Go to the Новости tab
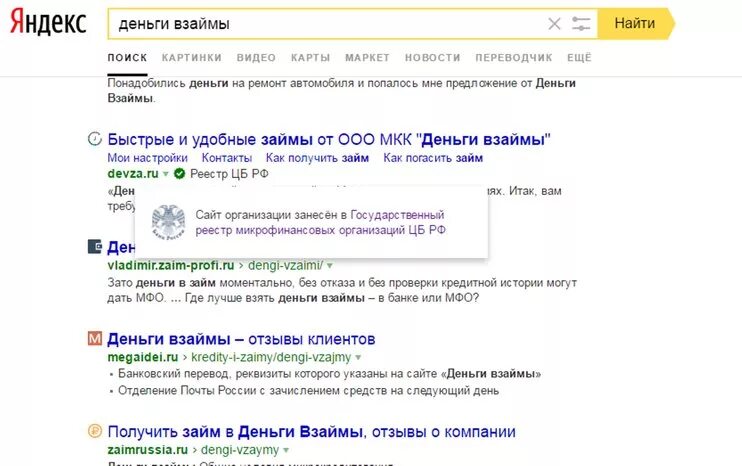The width and height of the screenshot is (742, 466). 433,58
